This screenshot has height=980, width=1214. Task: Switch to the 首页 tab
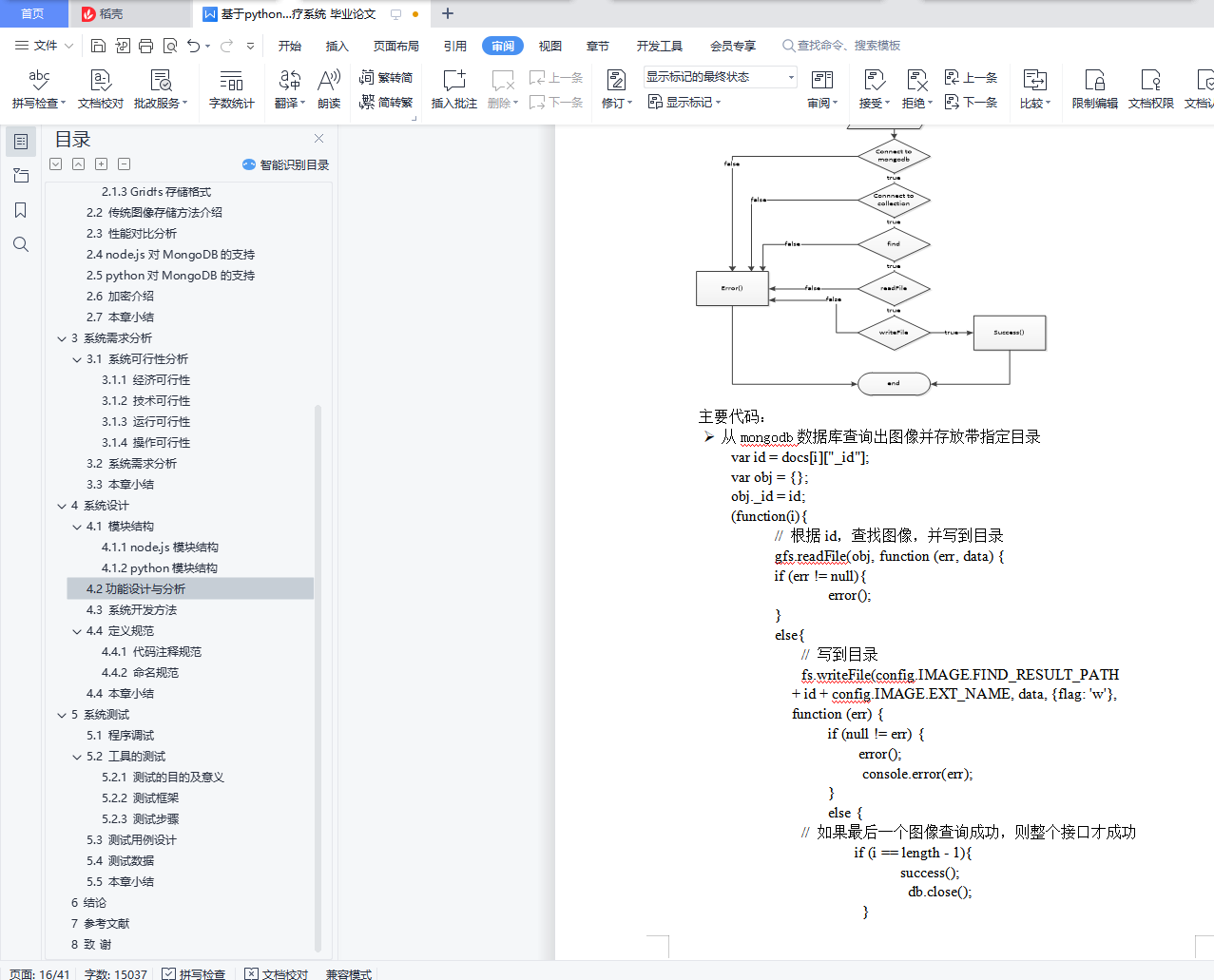[32, 13]
